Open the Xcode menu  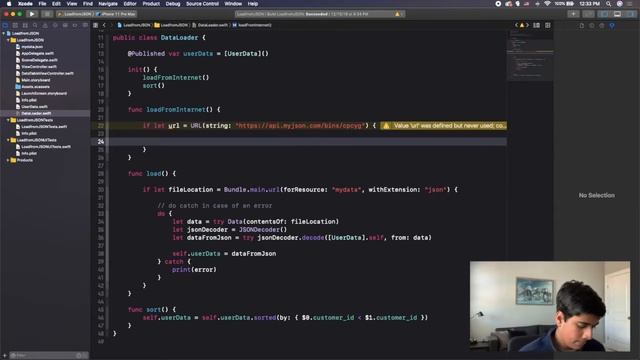coord(25,4)
